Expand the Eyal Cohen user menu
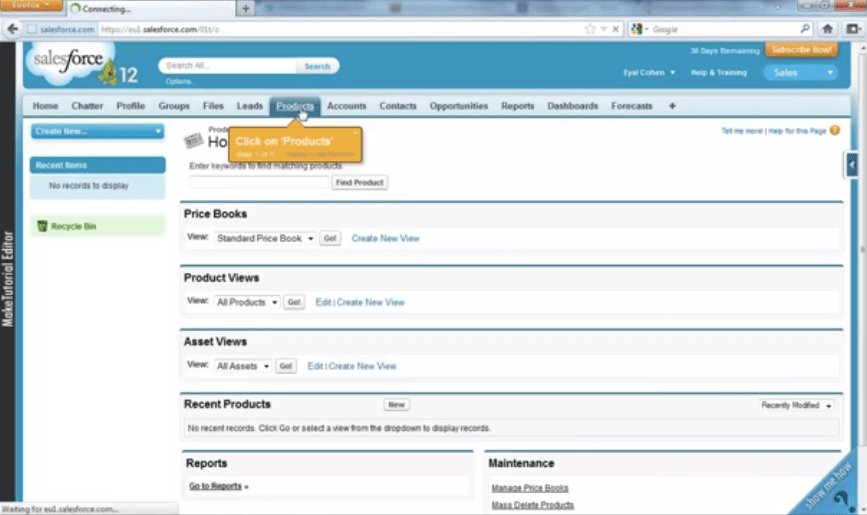 coord(649,72)
